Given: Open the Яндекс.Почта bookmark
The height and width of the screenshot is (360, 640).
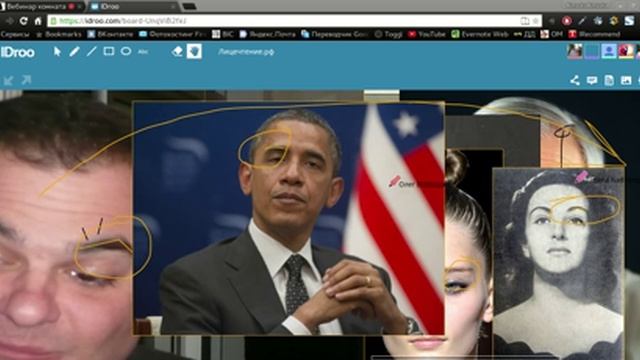Looking at the screenshot, I should tap(267, 34).
